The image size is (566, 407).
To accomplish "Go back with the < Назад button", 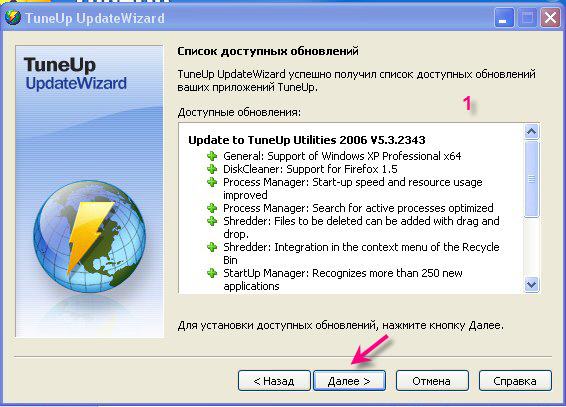I will tap(274, 381).
